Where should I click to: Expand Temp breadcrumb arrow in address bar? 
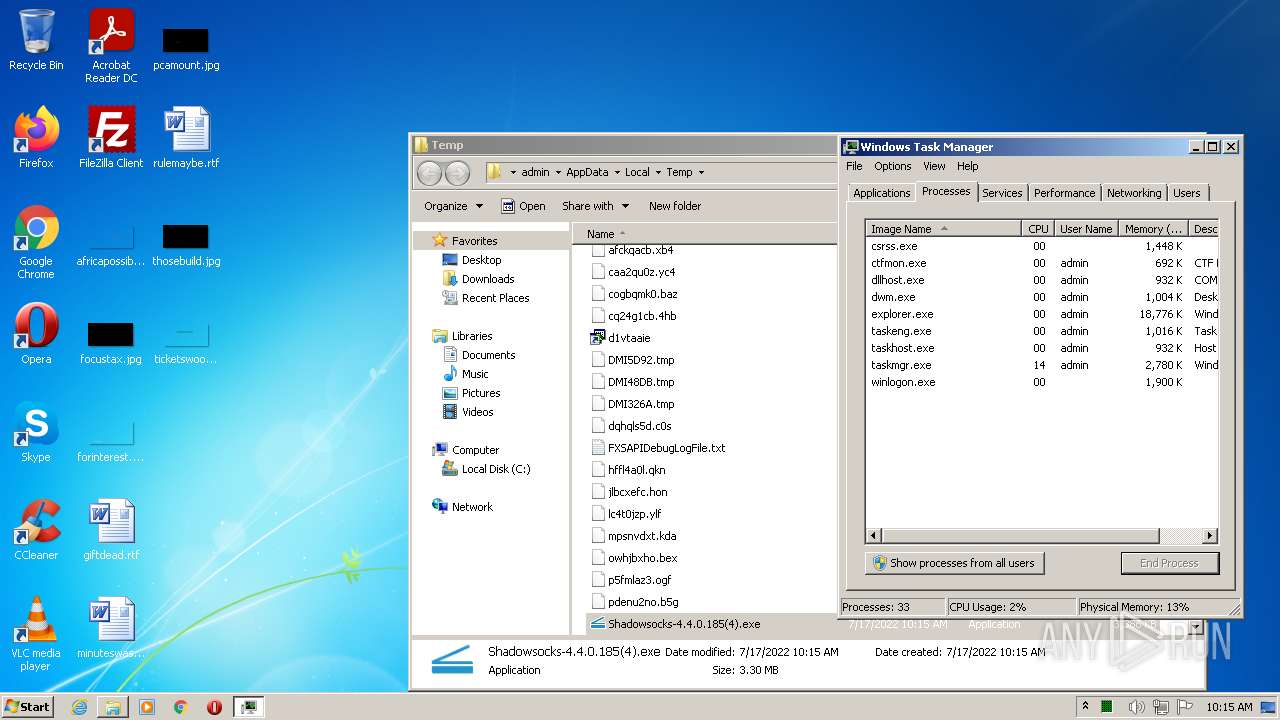coord(701,172)
